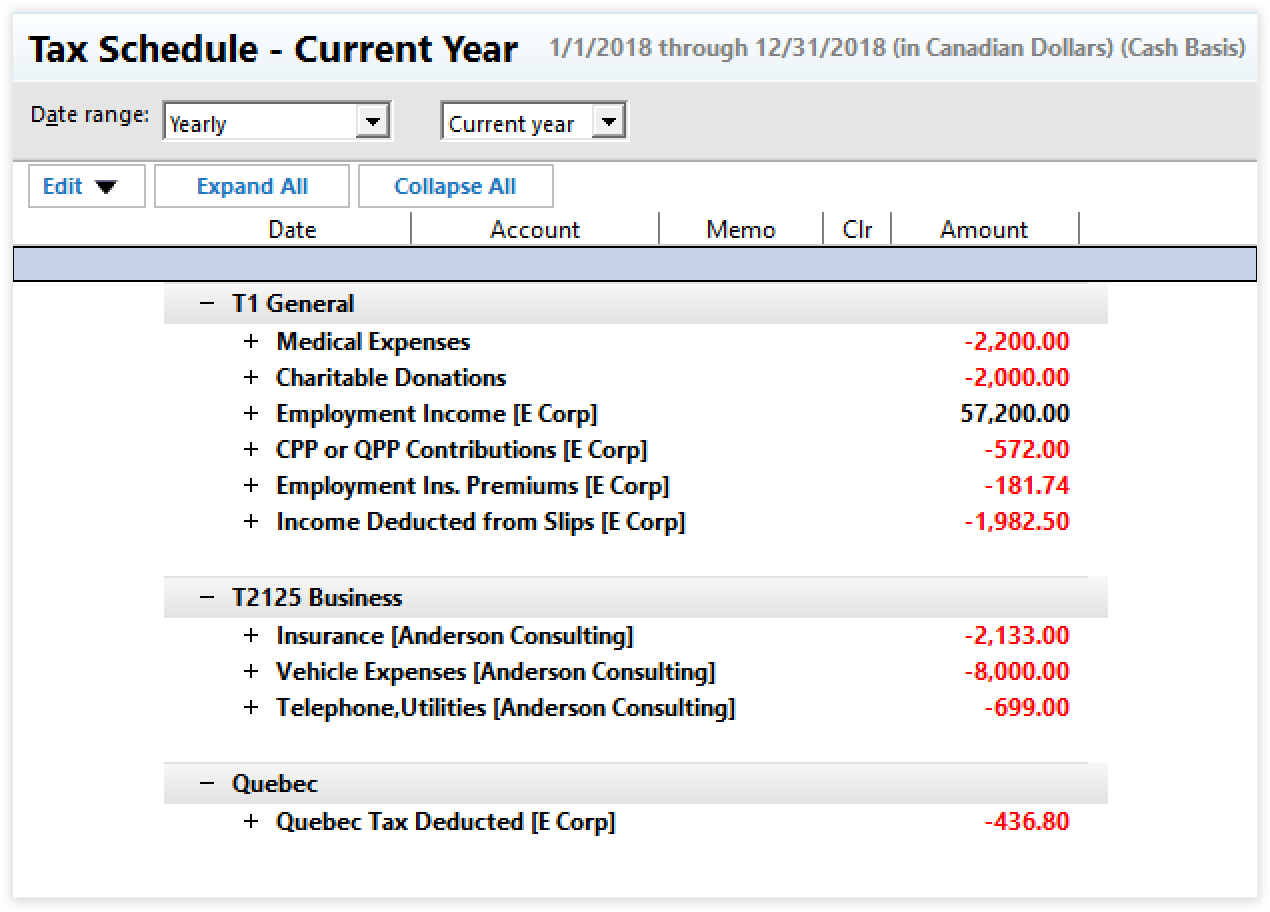This screenshot has width=1270, height=912.
Task: Open the Current year dropdown
Action: [x=608, y=123]
